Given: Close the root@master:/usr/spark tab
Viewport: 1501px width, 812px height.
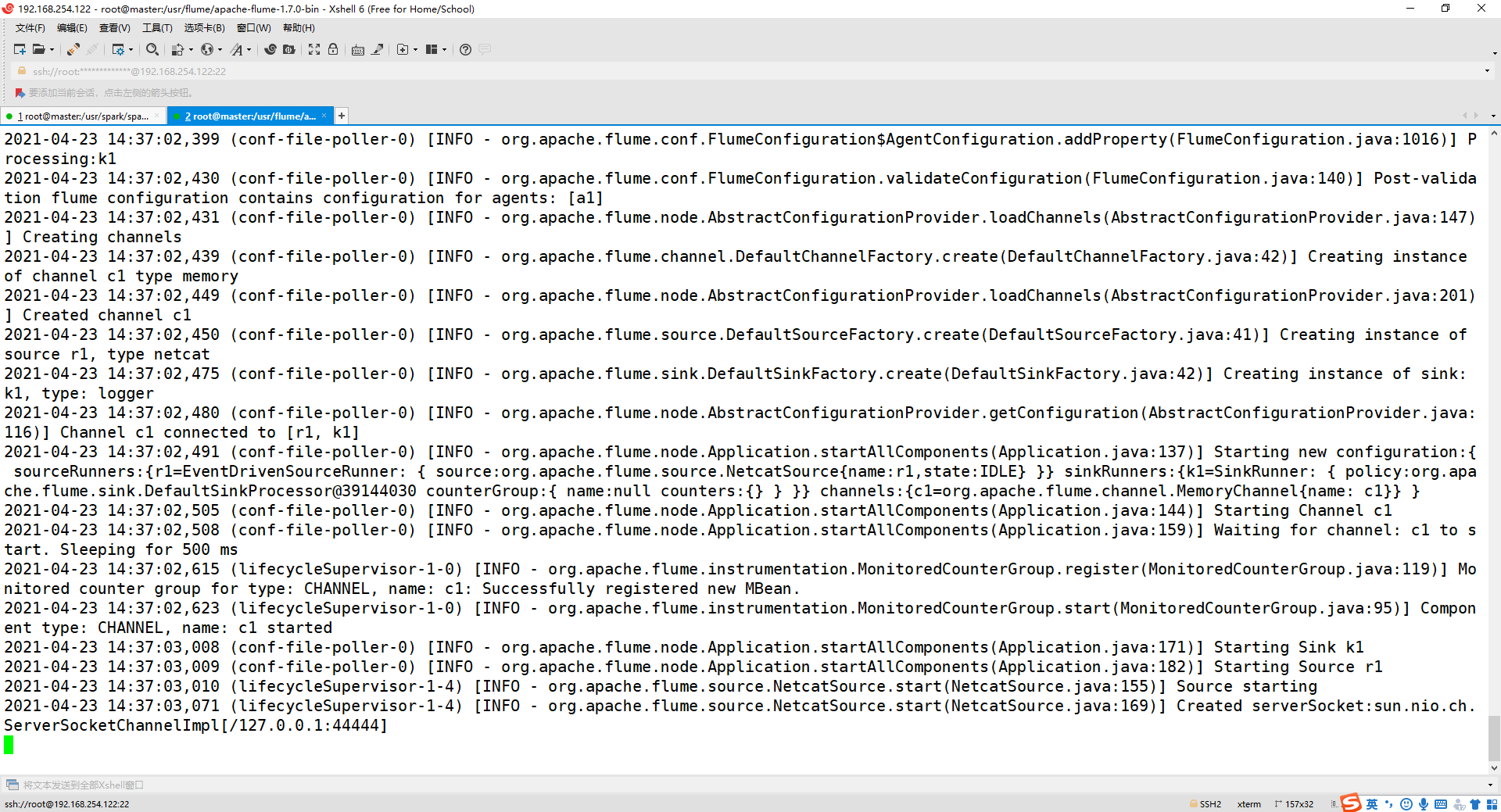Looking at the screenshot, I should [156, 116].
